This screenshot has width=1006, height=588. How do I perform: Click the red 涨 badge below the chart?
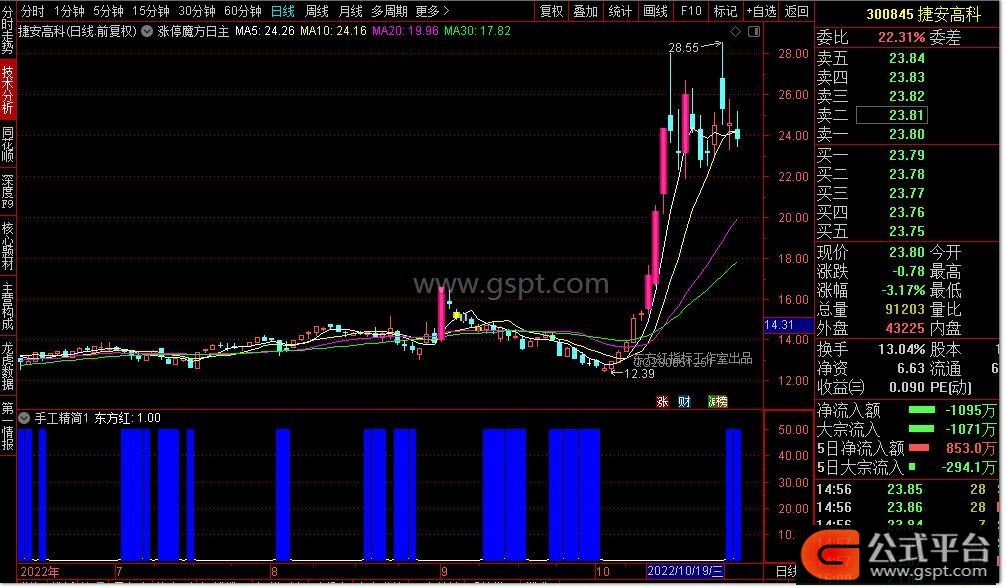[x=662, y=402]
